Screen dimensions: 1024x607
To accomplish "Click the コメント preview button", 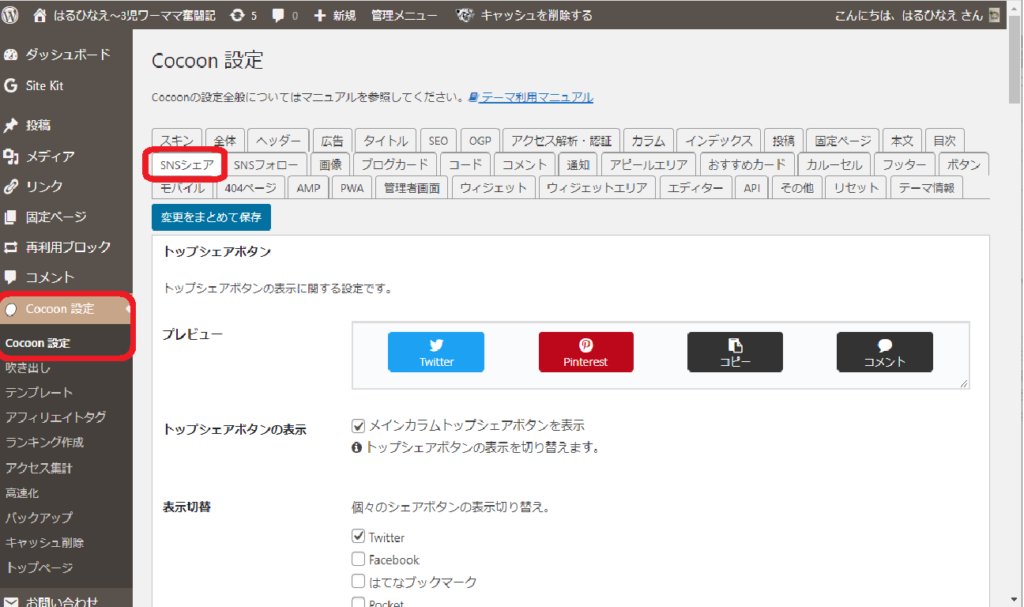I will tap(885, 352).
